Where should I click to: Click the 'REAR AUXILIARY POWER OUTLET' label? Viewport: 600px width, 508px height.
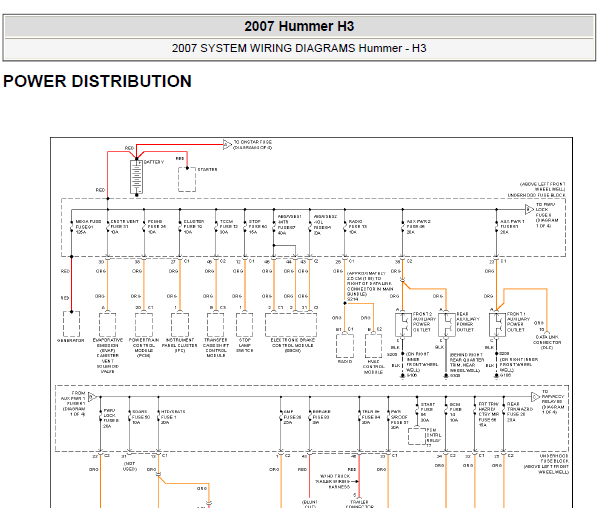click(x=467, y=322)
